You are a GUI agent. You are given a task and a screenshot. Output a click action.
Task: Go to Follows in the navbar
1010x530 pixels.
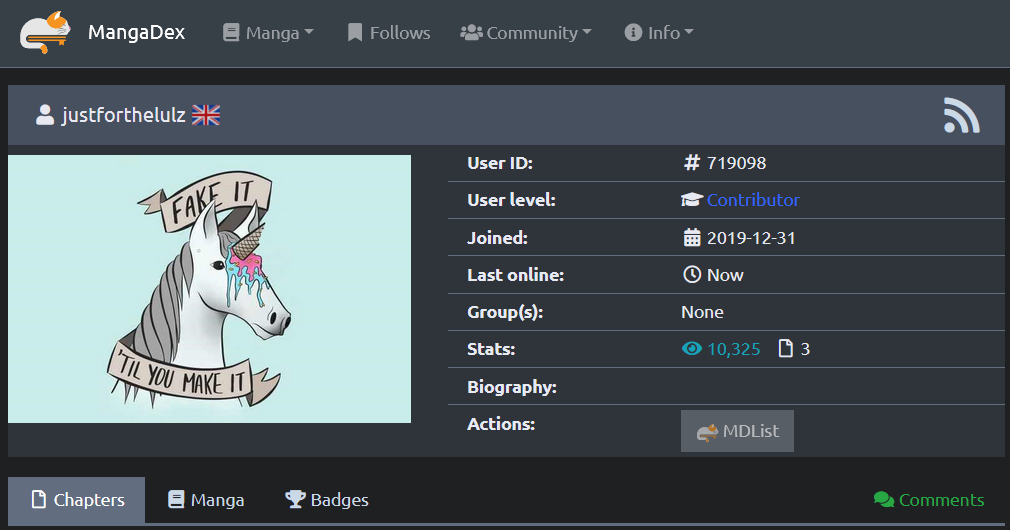click(389, 33)
